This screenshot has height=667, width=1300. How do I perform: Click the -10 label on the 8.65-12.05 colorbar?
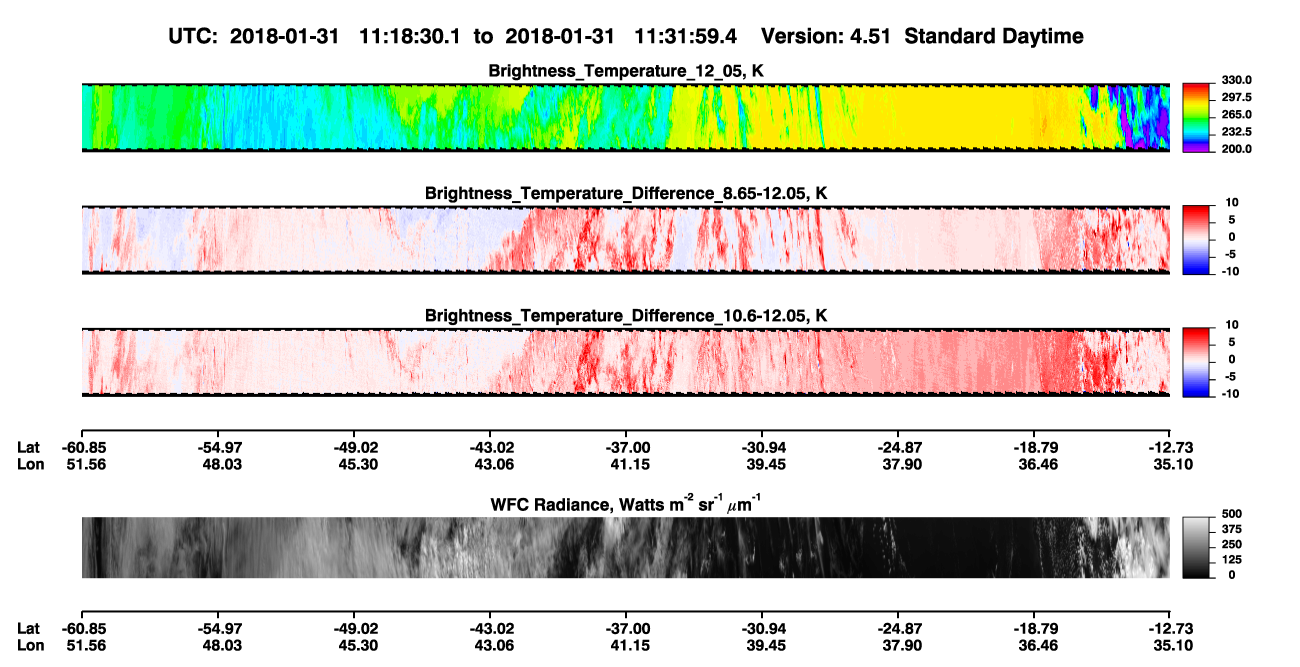click(1233, 271)
